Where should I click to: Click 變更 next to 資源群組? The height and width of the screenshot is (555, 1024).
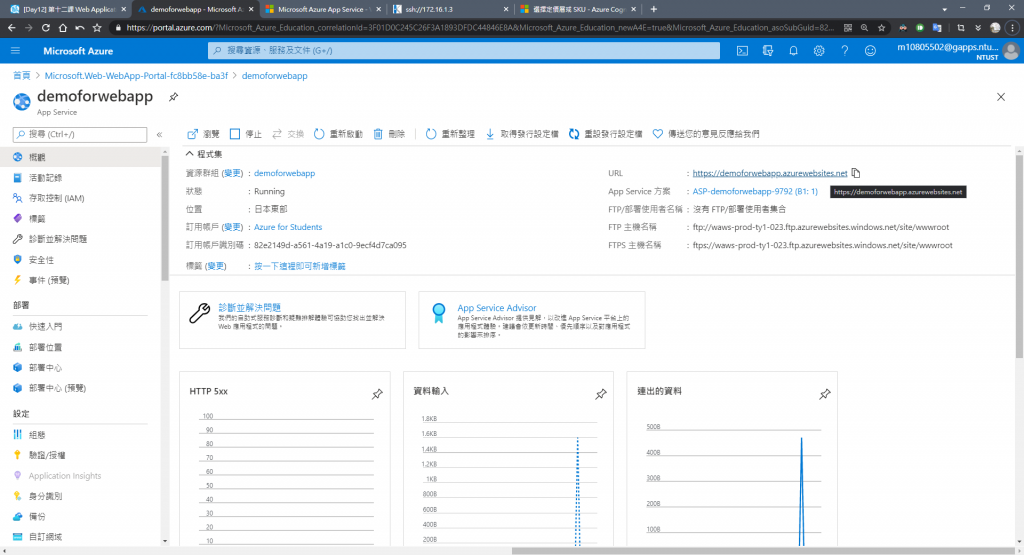tap(232, 173)
